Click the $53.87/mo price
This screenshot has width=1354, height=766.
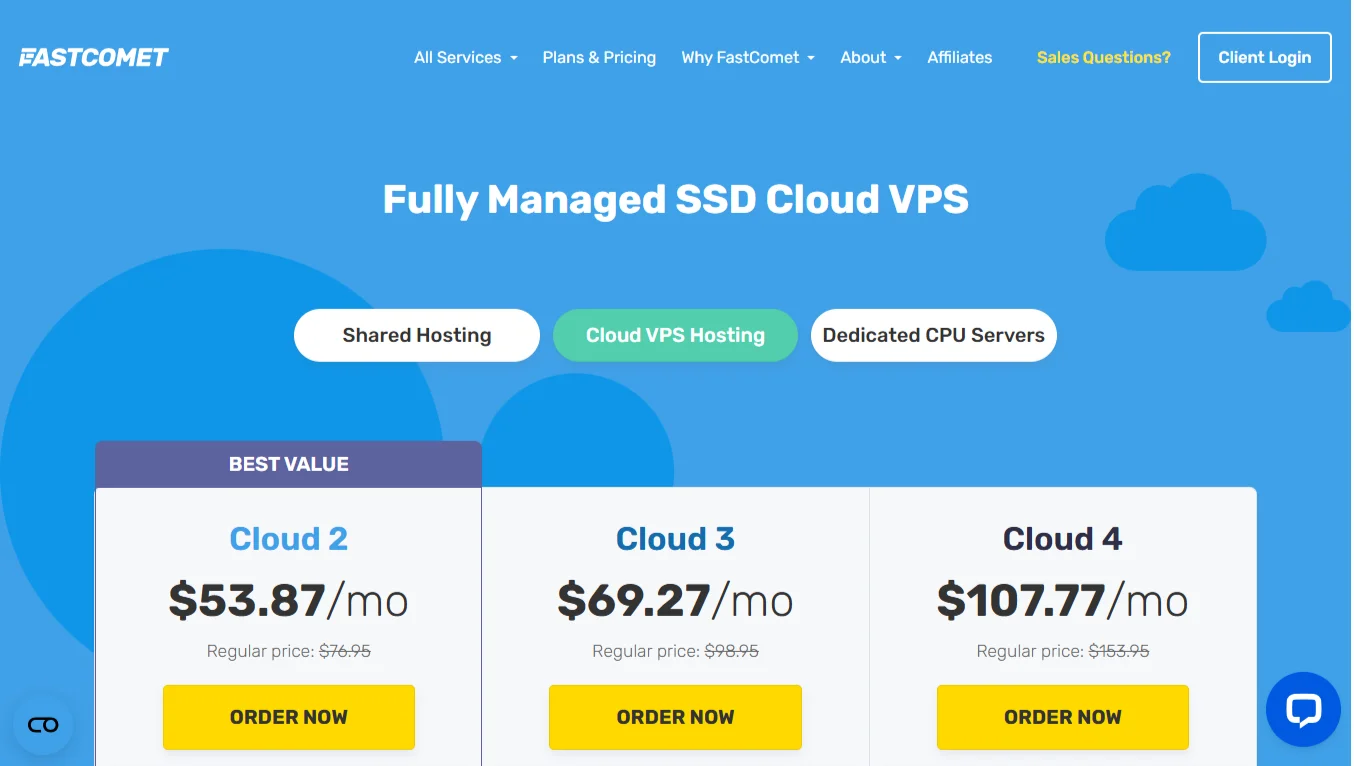click(289, 600)
